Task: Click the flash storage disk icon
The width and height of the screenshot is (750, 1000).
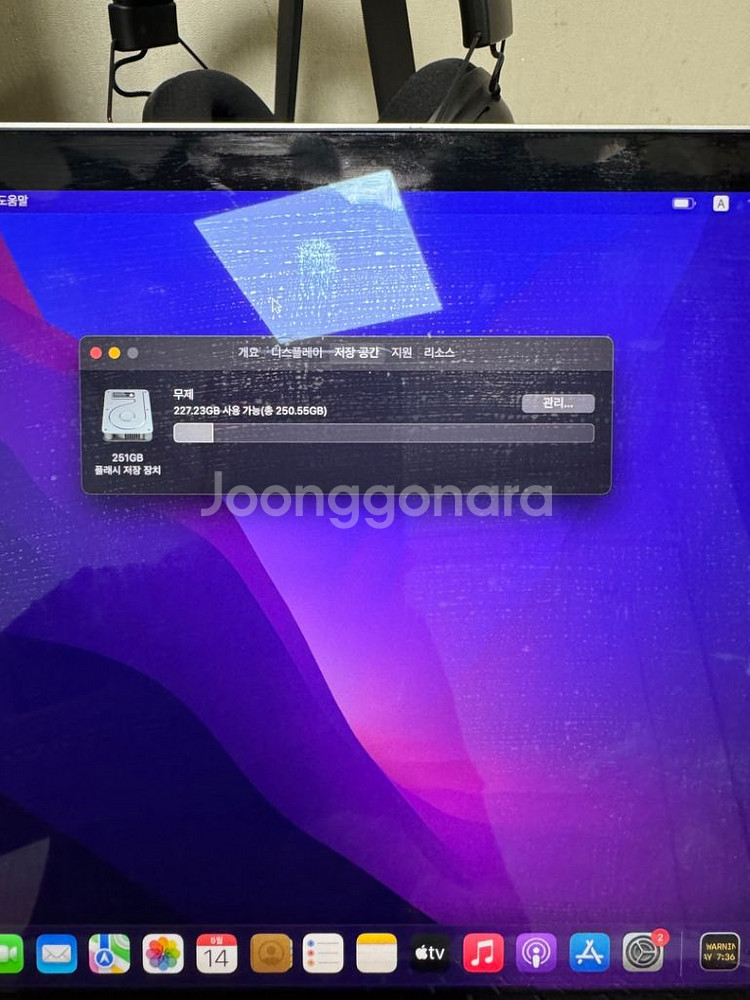Action: (x=127, y=415)
